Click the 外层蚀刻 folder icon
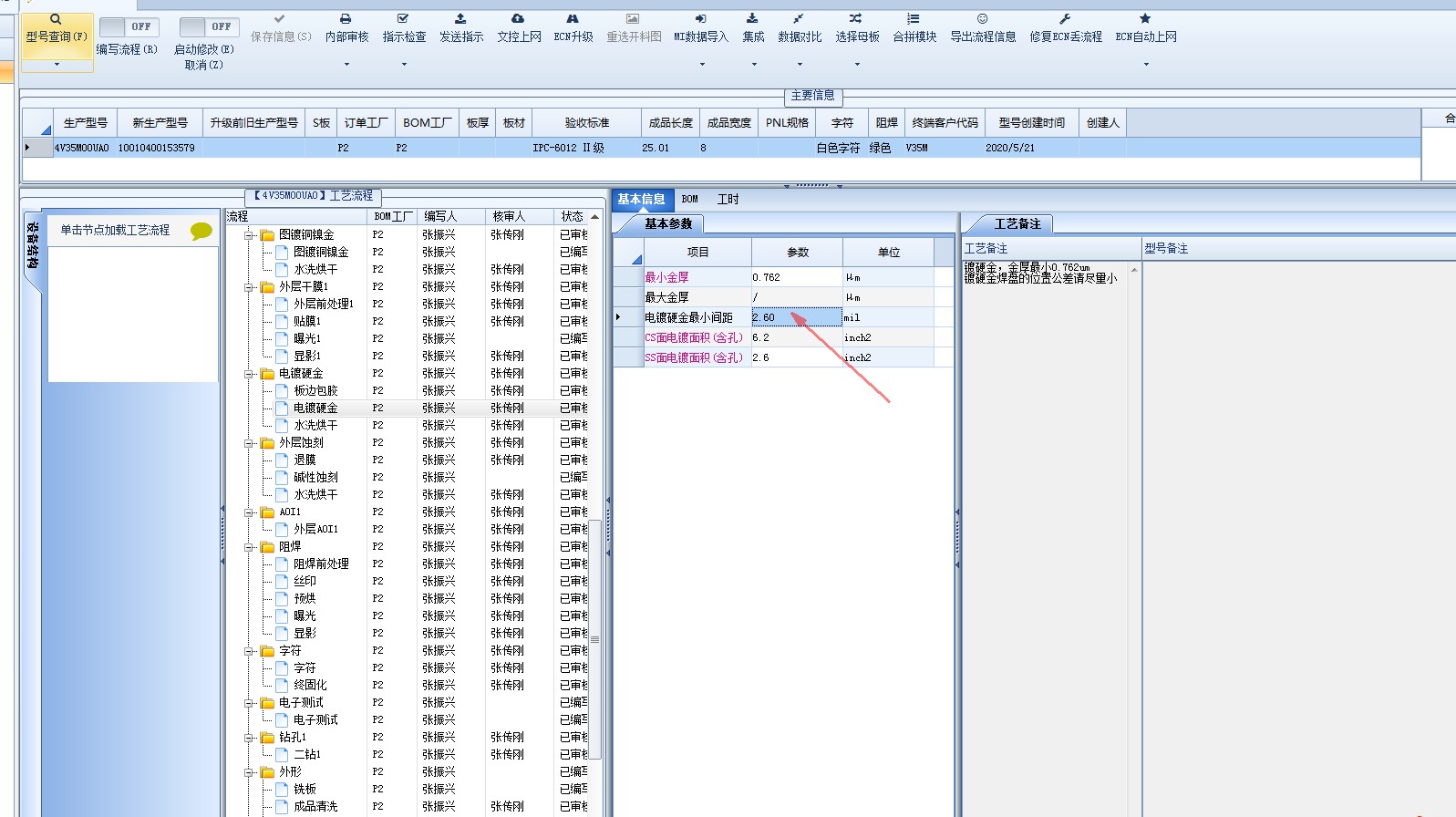This screenshot has width=1456, height=817. coord(267,443)
